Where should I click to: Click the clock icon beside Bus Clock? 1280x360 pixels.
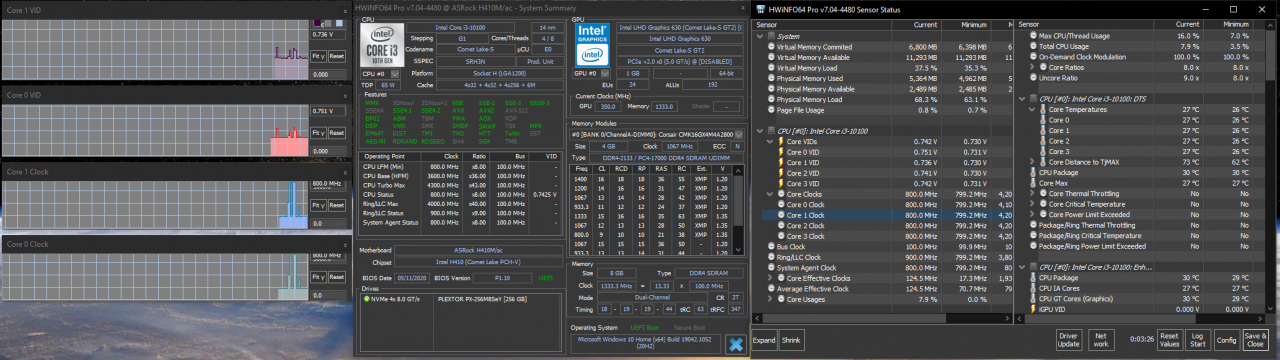pos(770,246)
